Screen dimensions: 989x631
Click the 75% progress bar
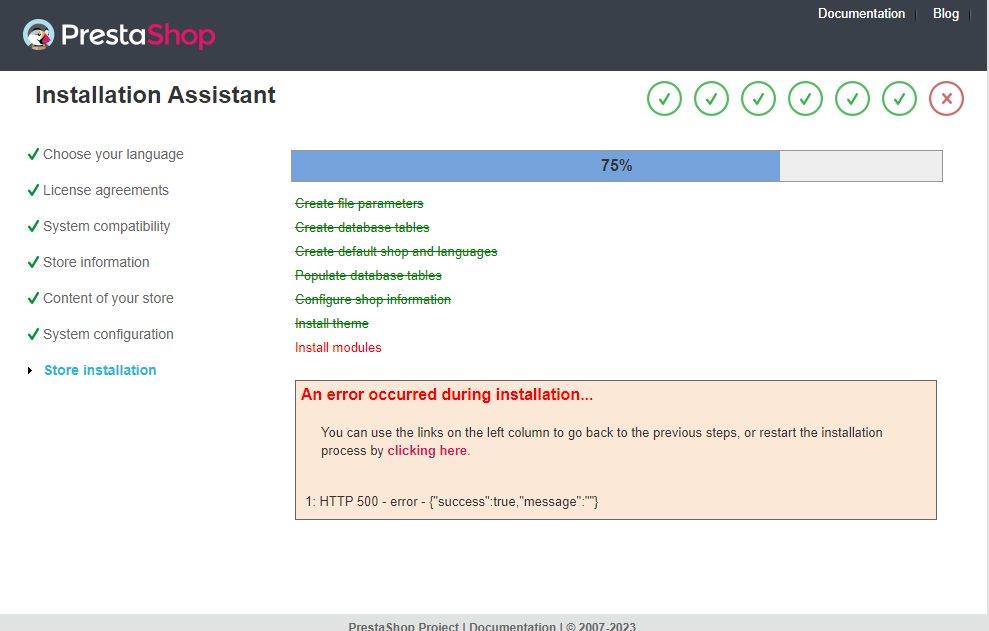617,166
